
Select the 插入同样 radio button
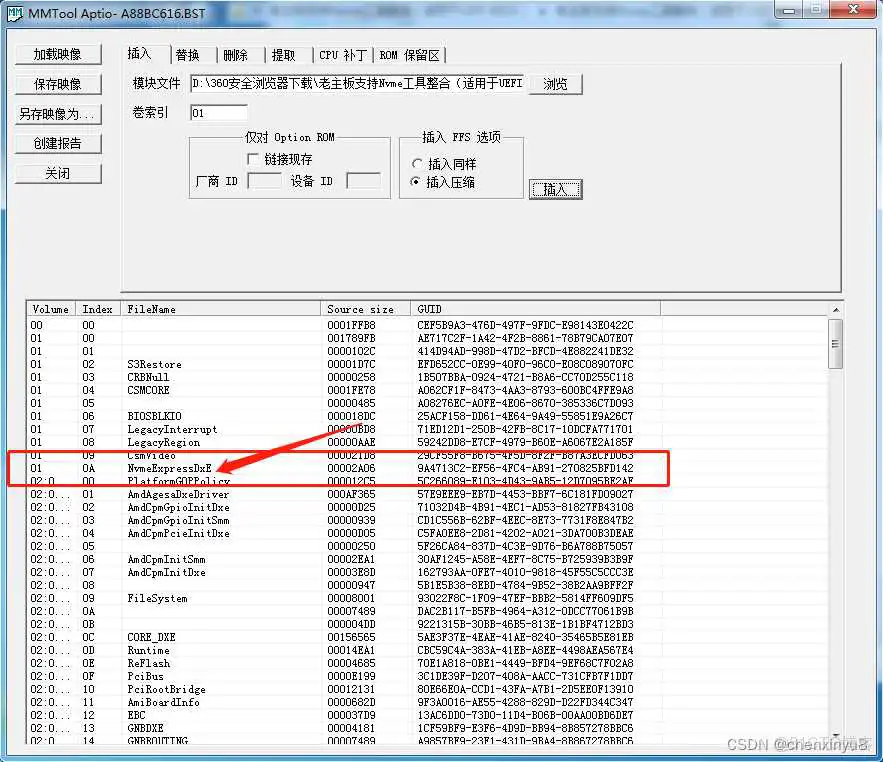coord(418,165)
